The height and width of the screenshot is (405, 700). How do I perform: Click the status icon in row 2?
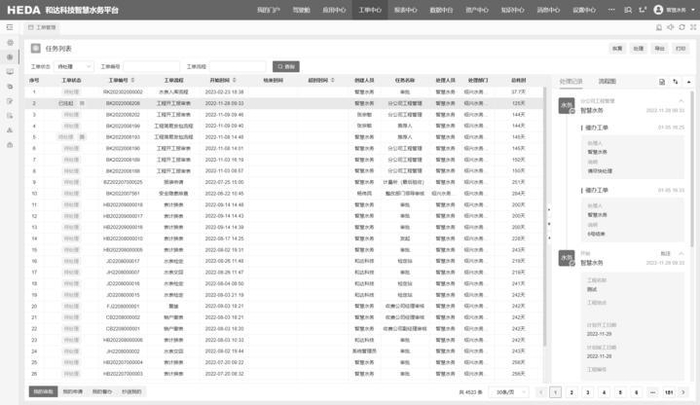click(82, 103)
